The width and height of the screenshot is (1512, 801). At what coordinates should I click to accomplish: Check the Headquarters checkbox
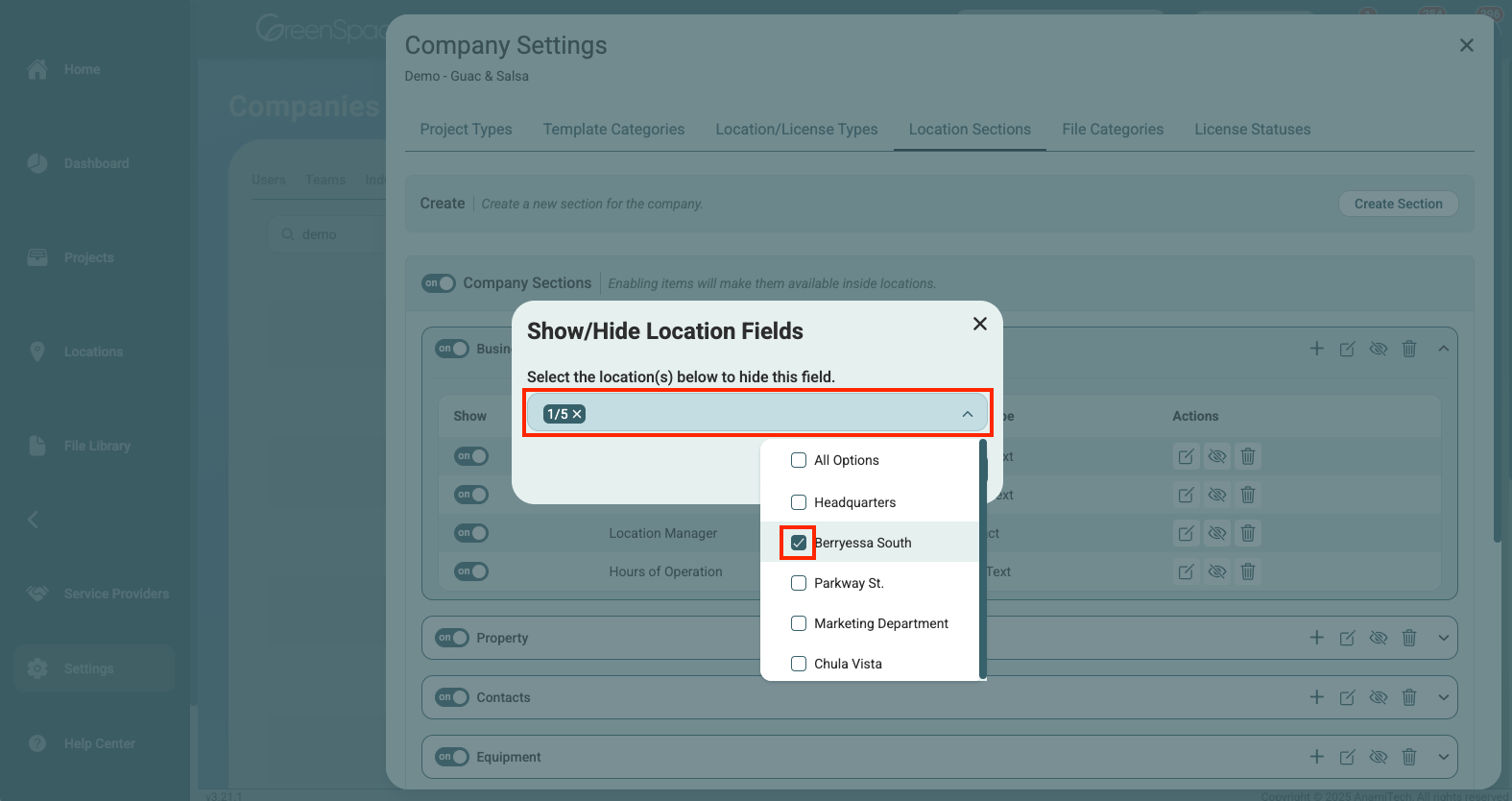click(x=799, y=502)
